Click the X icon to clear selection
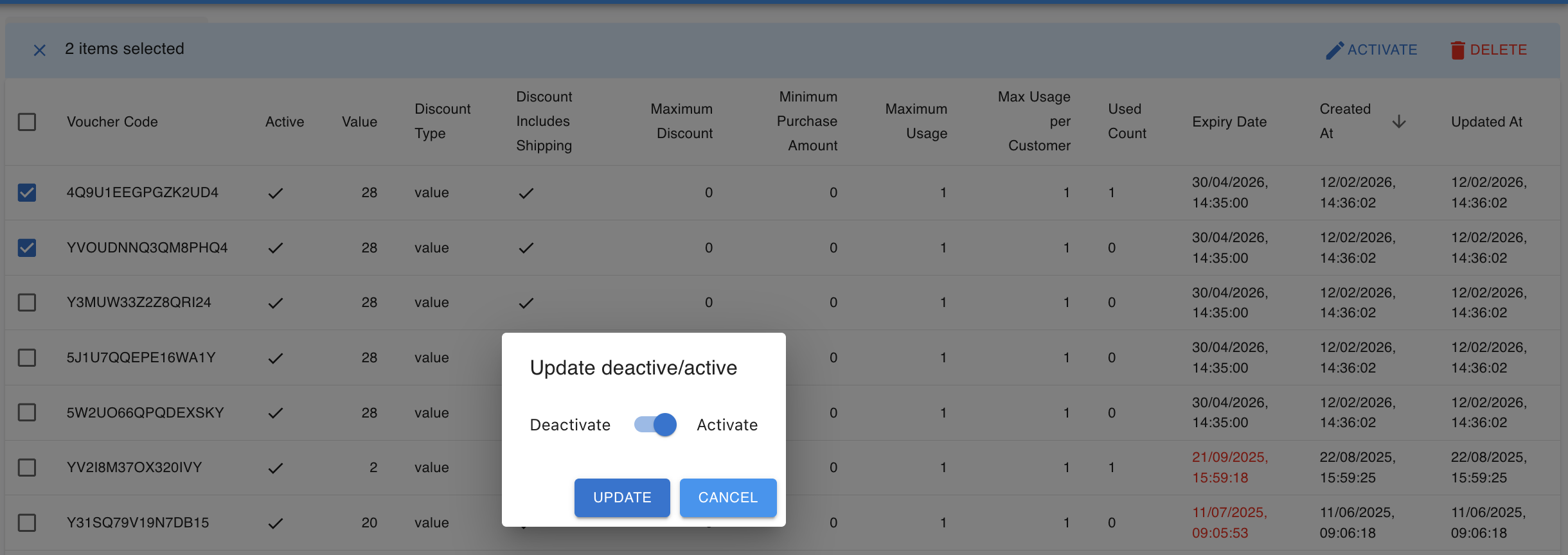The height and width of the screenshot is (555, 1568). pyautogui.click(x=39, y=50)
